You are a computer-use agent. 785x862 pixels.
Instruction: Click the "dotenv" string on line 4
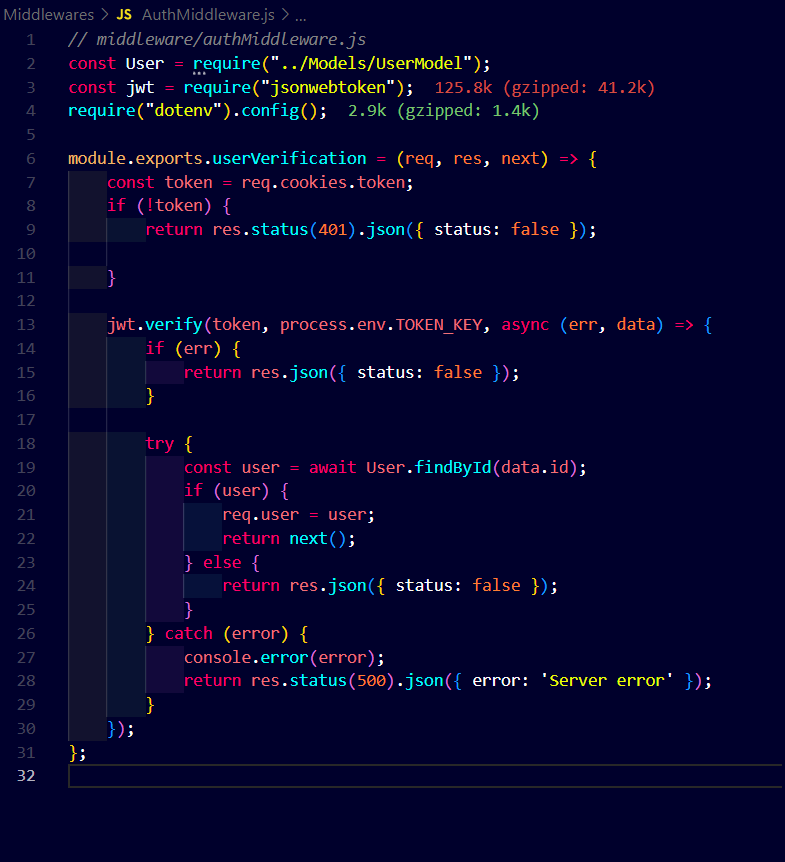(184, 110)
